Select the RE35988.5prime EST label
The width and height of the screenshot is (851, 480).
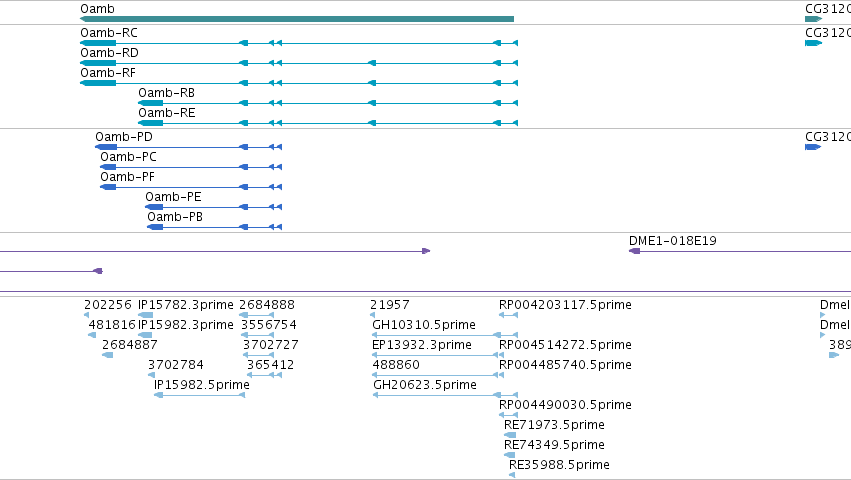(x=559, y=465)
